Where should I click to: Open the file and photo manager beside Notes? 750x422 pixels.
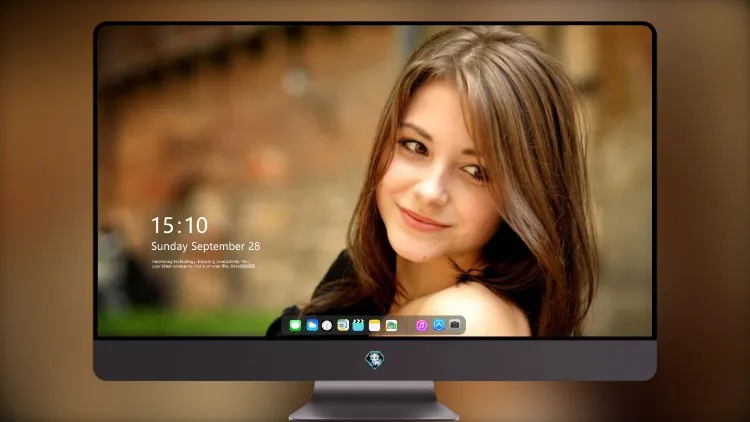coord(391,326)
